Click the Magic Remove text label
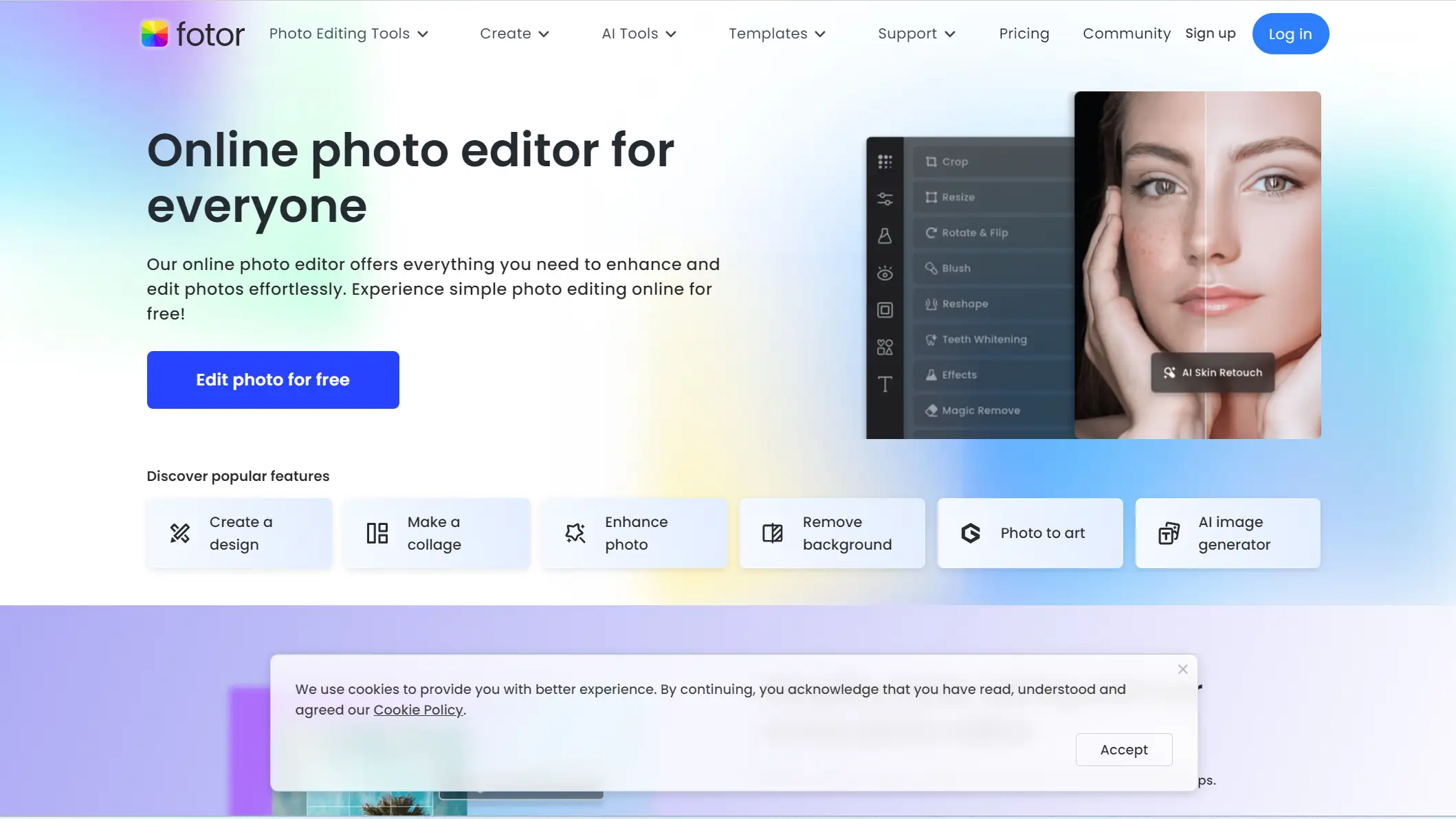 981,410
